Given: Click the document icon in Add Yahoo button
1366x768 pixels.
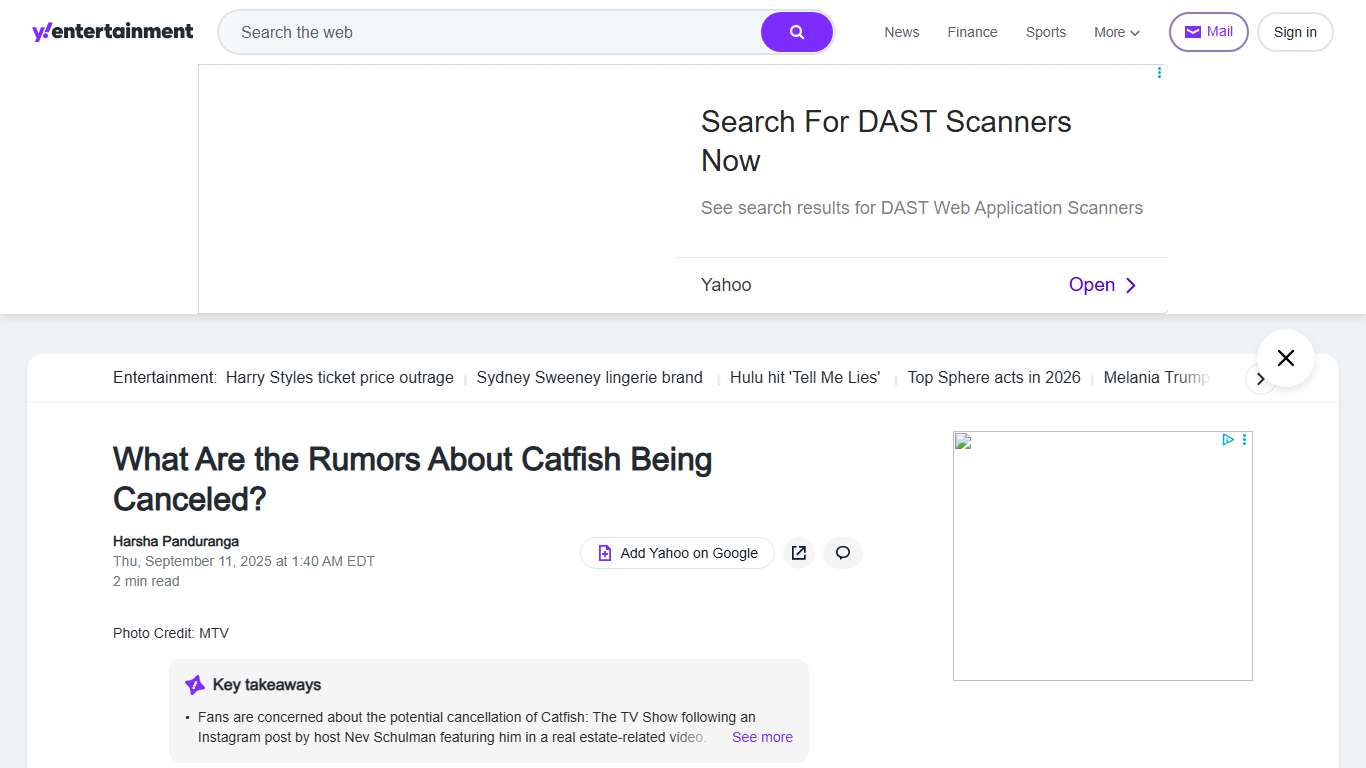Looking at the screenshot, I should (x=603, y=552).
